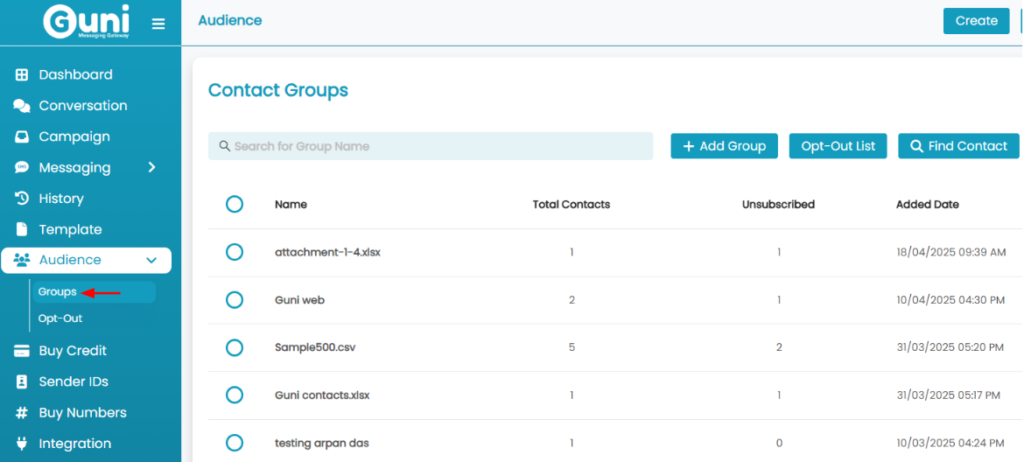Expand the Messaging submenu arrow
This screenshot has height=462, width=1024.
coord(152,168)
